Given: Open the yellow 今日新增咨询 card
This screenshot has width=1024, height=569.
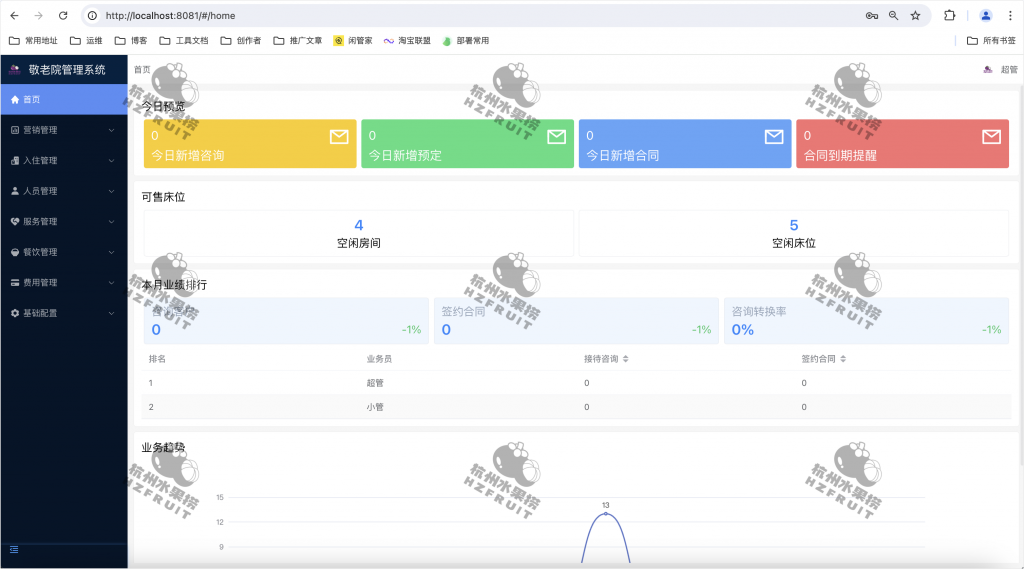Looking at the screenshot, I should (250, 144).
